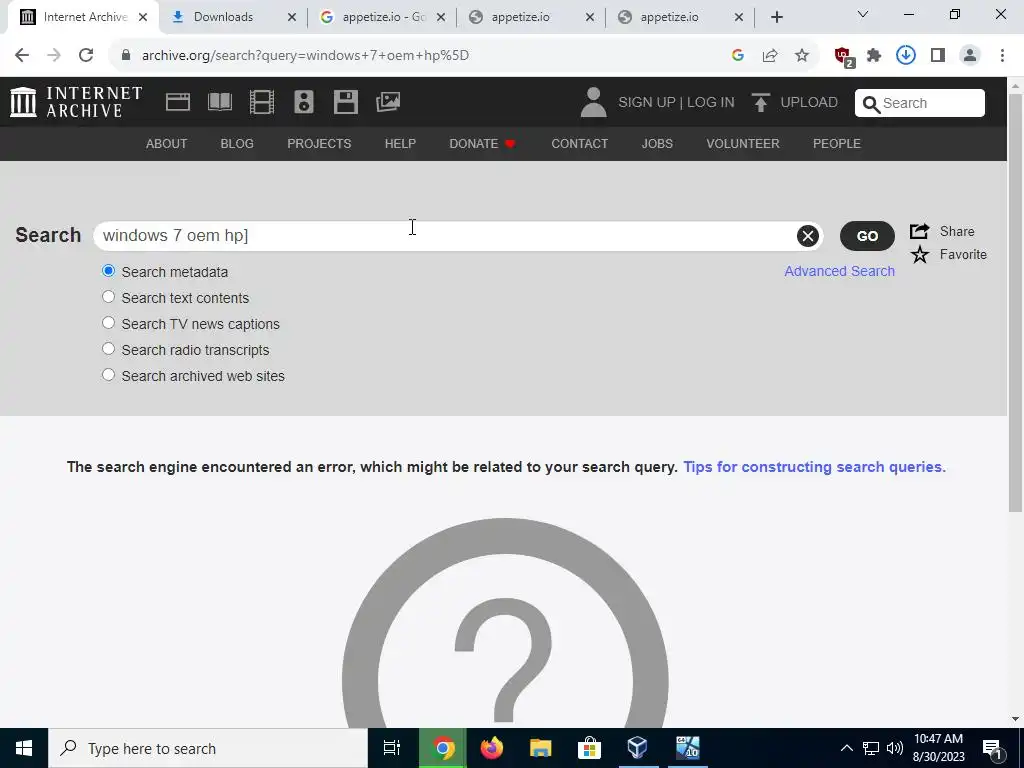1024x768 pixels.
Task: Open Task View on the taskbar
Action: click(392, 748)
